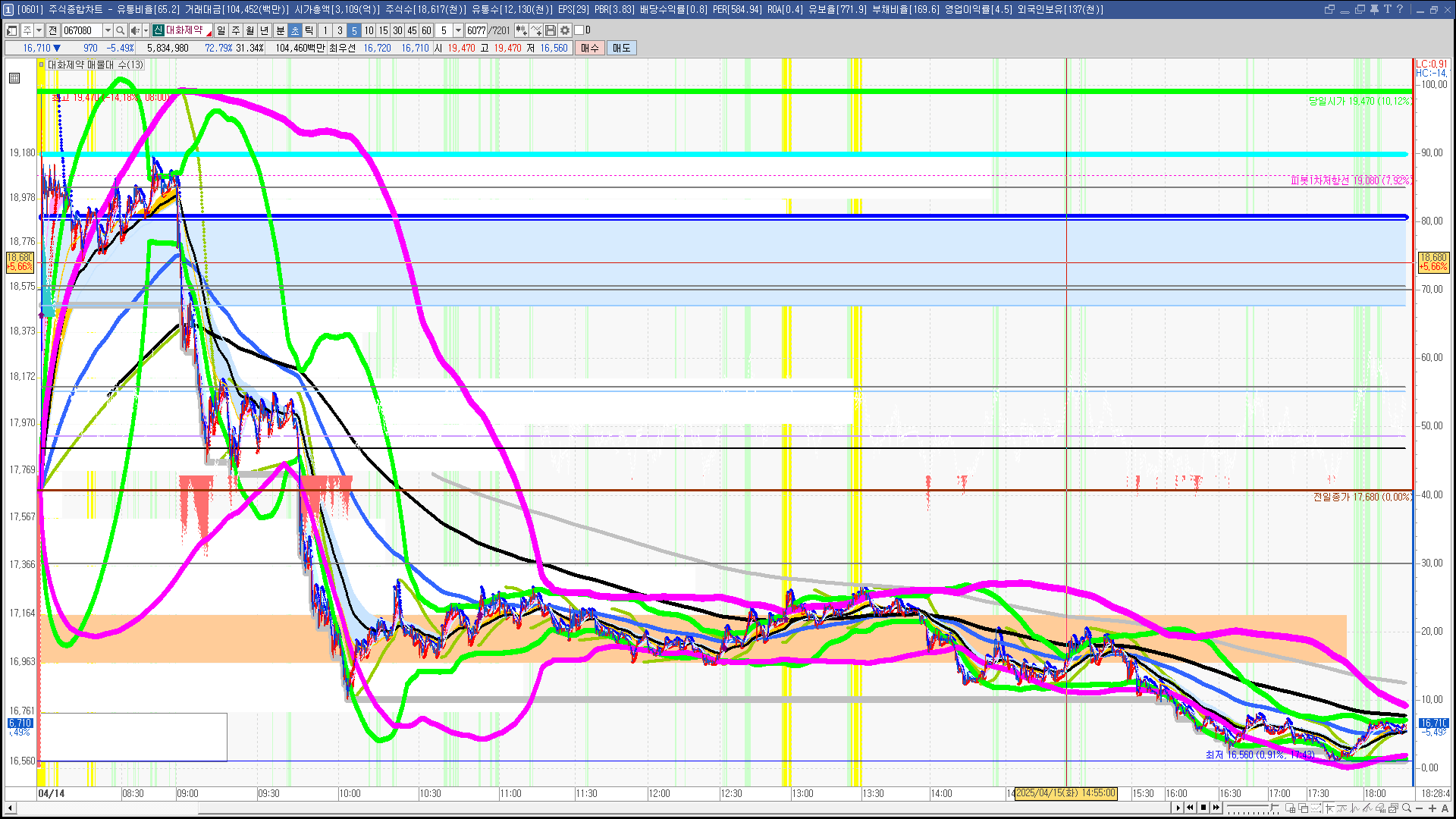Select the 30 interval tab
The image size is (1456, 819).
coord(397,30)
